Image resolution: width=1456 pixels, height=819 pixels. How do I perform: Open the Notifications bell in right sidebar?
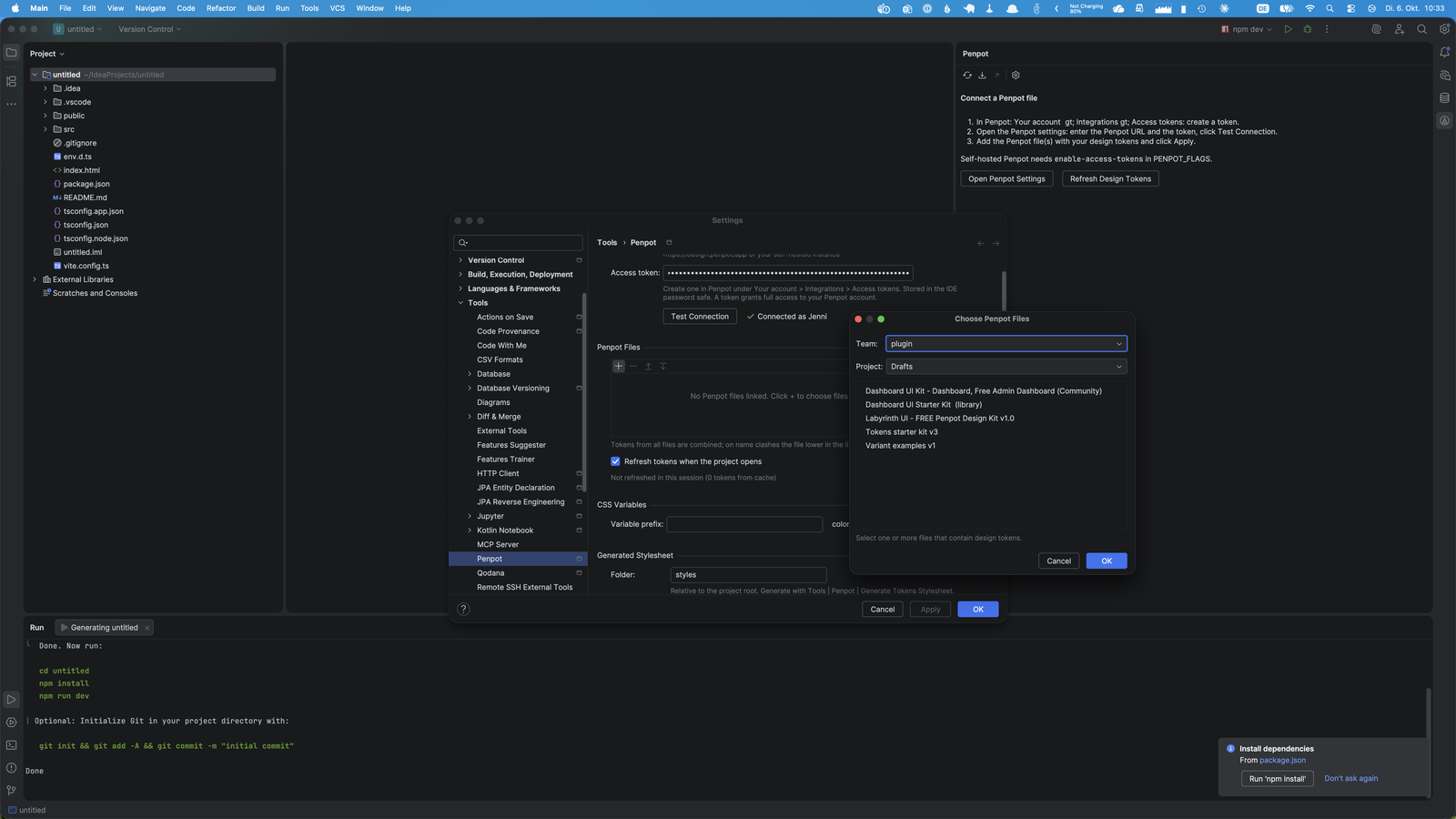(1444, 53)
